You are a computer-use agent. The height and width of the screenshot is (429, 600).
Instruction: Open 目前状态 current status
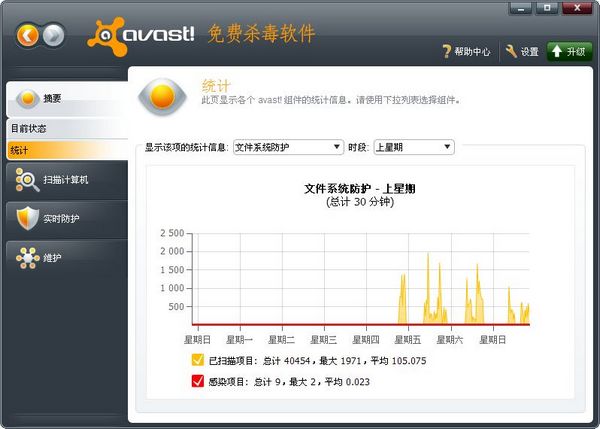click(x=67, y=129)
